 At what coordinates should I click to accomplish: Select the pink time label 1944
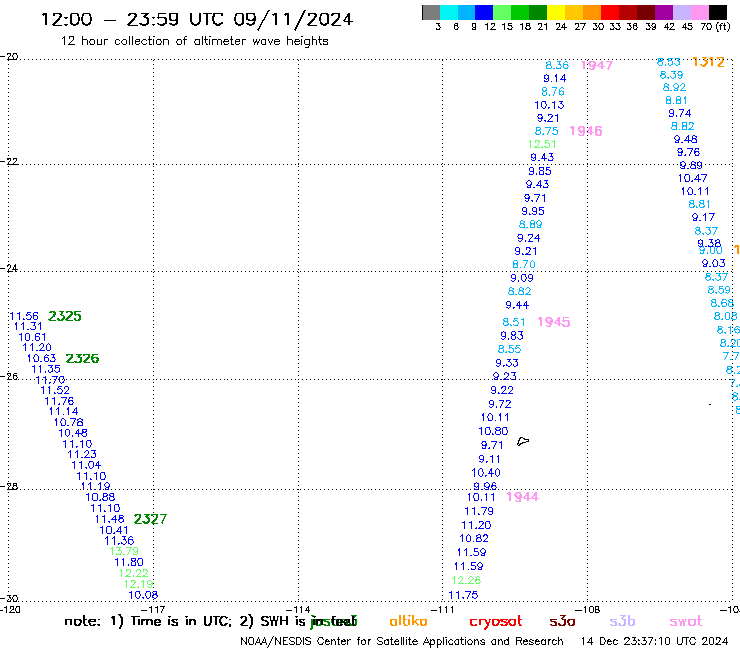522,497
